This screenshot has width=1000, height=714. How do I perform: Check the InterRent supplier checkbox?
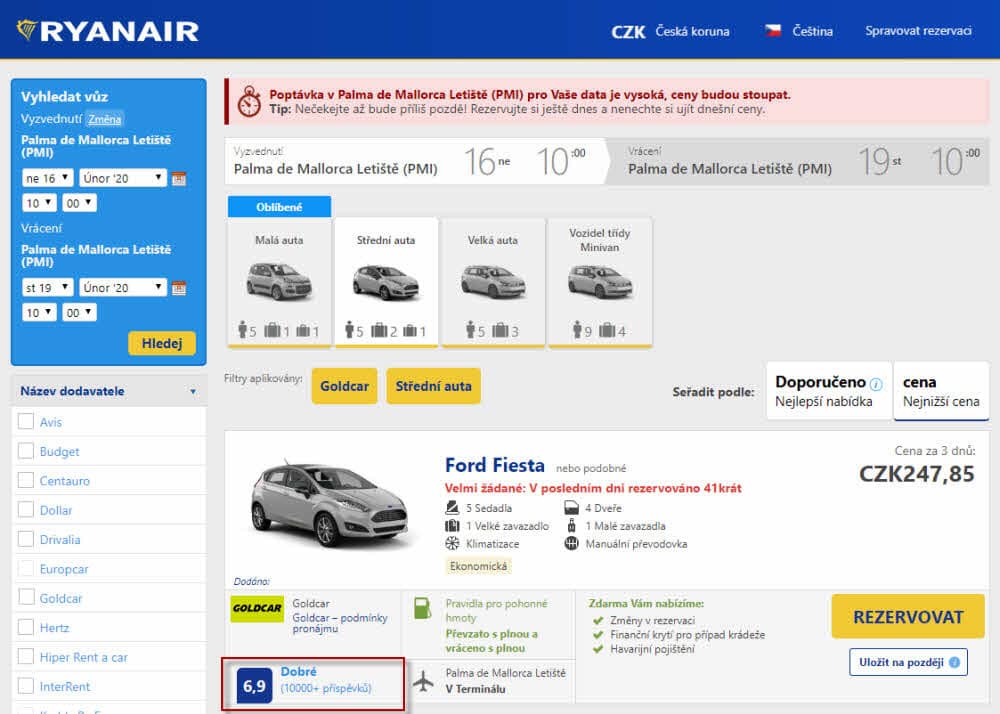click(x=26, y=685)
